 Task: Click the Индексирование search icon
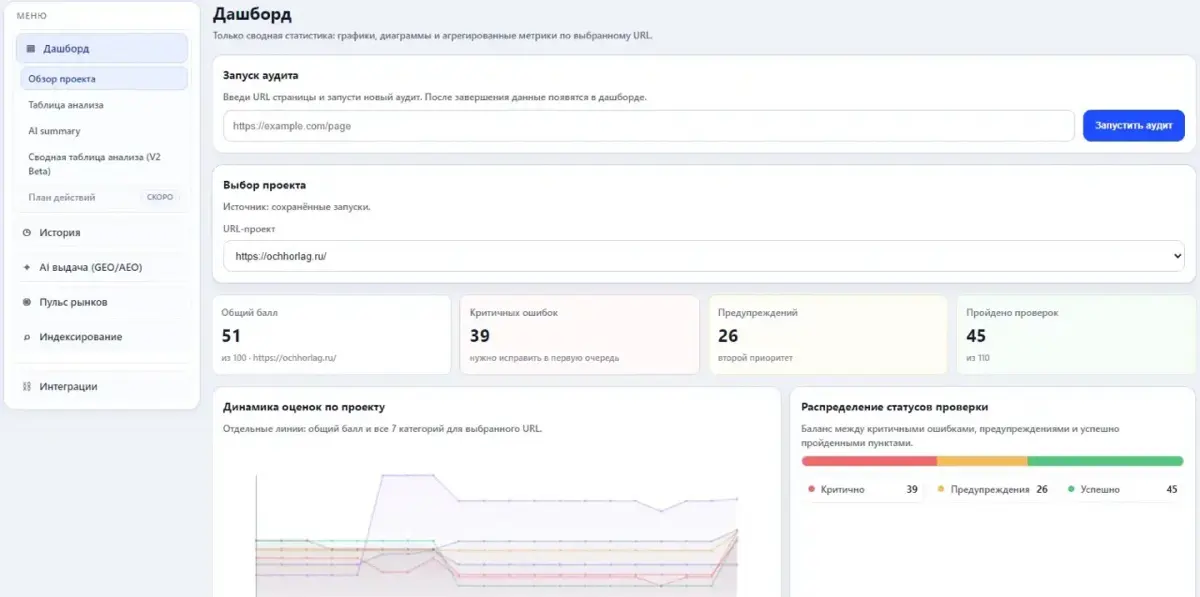(x=27, y=337)
